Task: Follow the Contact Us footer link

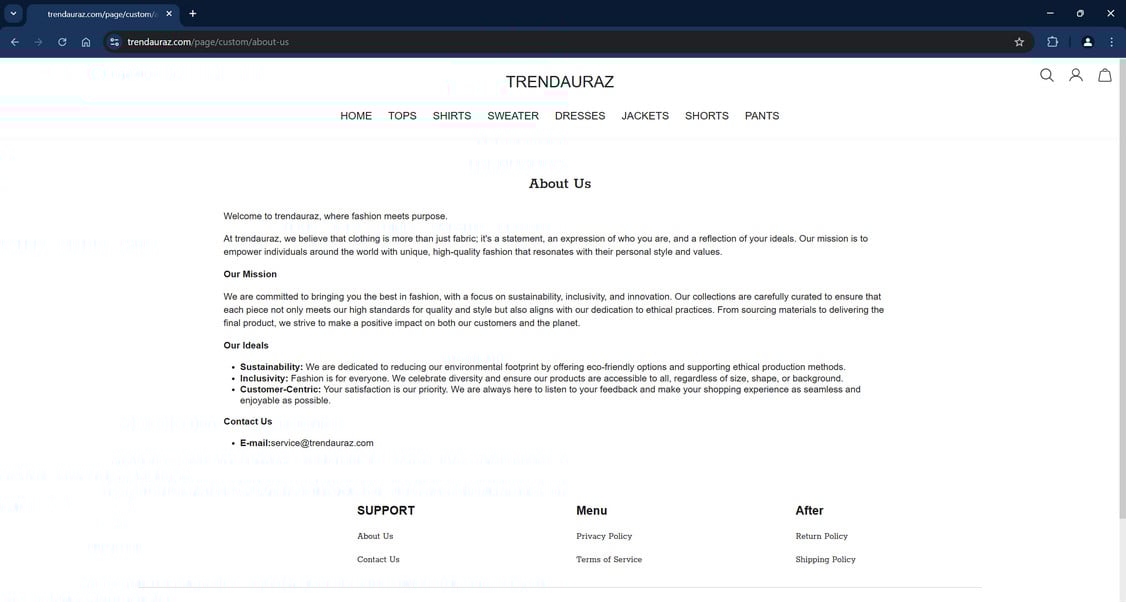Action: [378, 559]
